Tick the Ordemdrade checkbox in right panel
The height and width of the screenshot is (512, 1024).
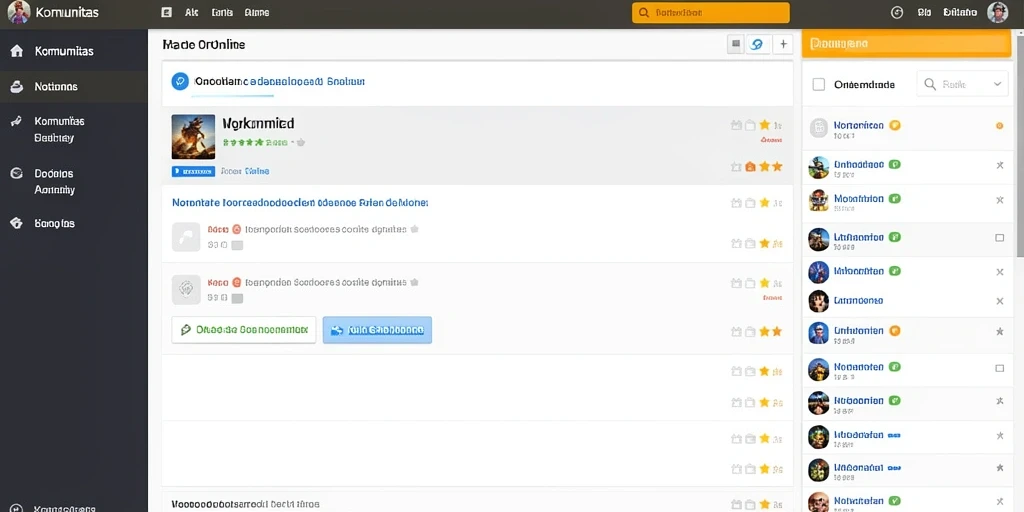818,84
